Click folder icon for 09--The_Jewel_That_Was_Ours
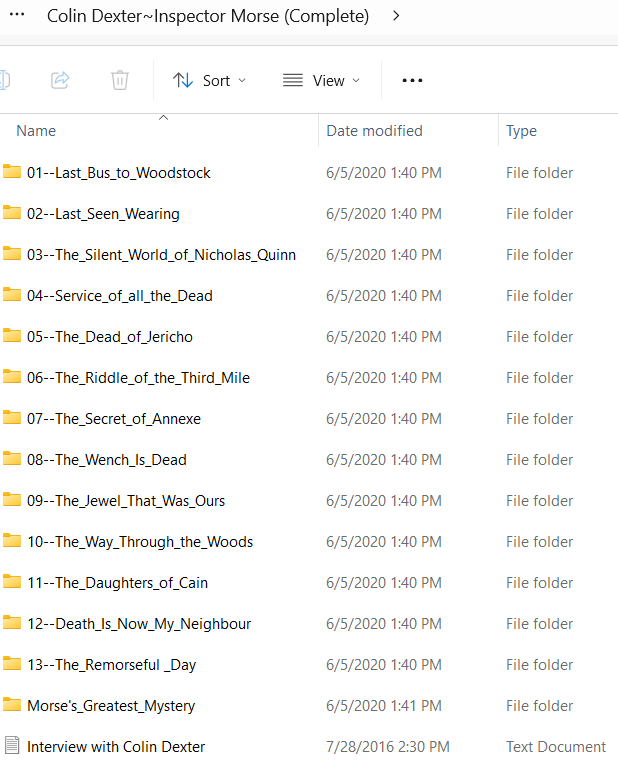 12,500
